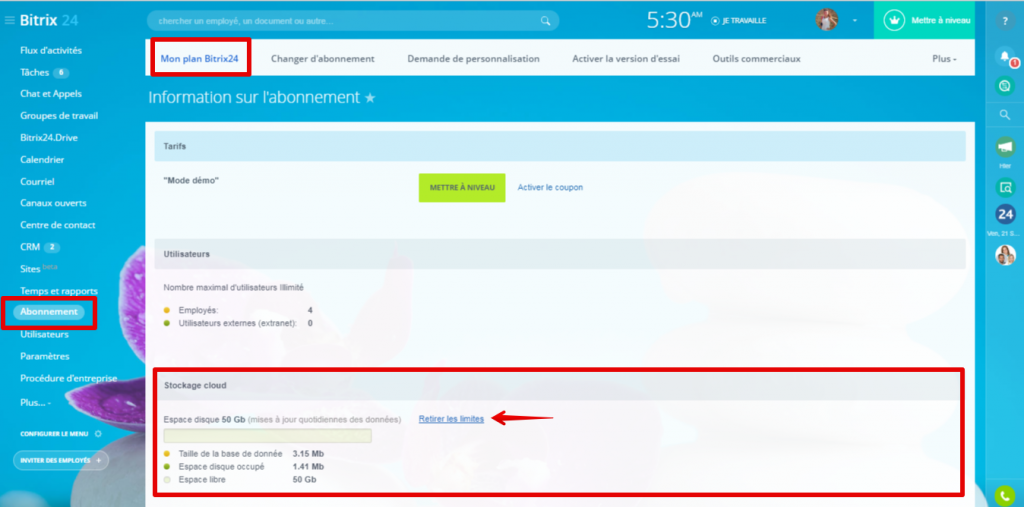Click the green chat icon in right panel
The image size is (1024, 507).
point(1005,86)
